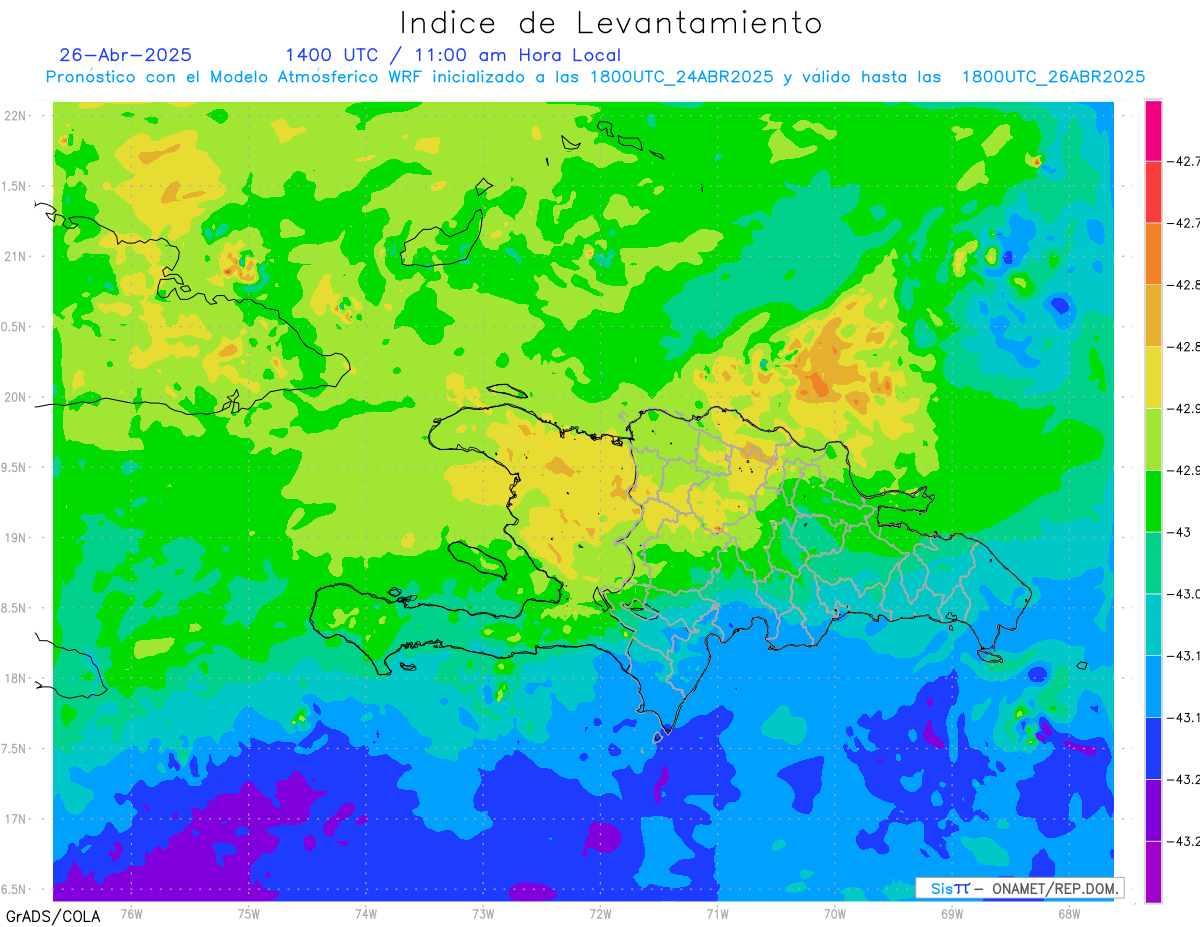This screenshot has height=927, width=1200.
Task: Choose the lime yellow-green swatch between -42.9 marks
Action: (x=1153, y=440)
